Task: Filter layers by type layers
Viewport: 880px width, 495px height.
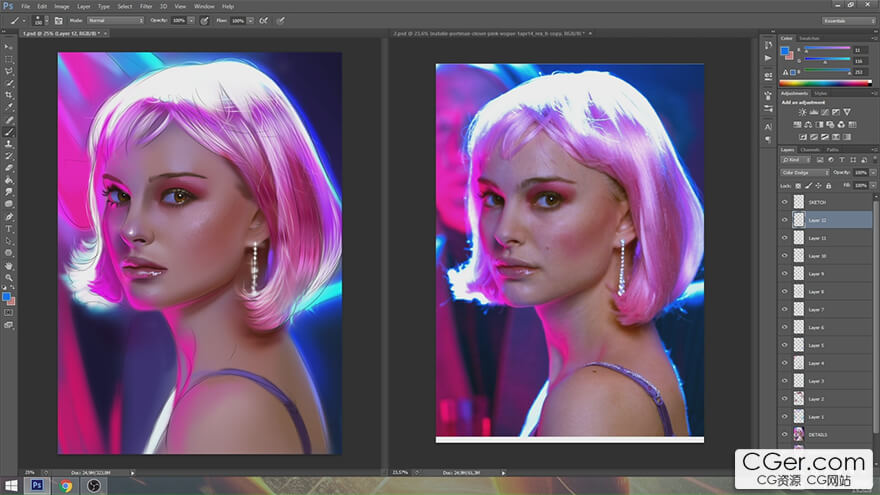Action: click(x=842, y=160)
